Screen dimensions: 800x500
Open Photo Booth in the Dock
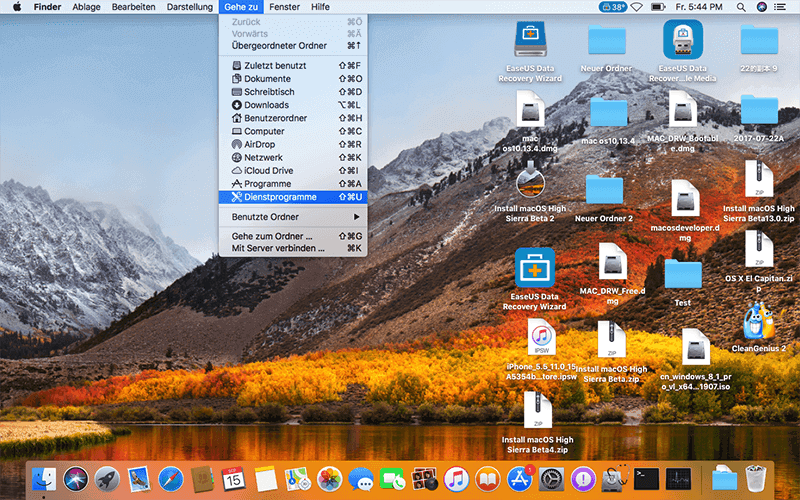(x=424, y=479)
